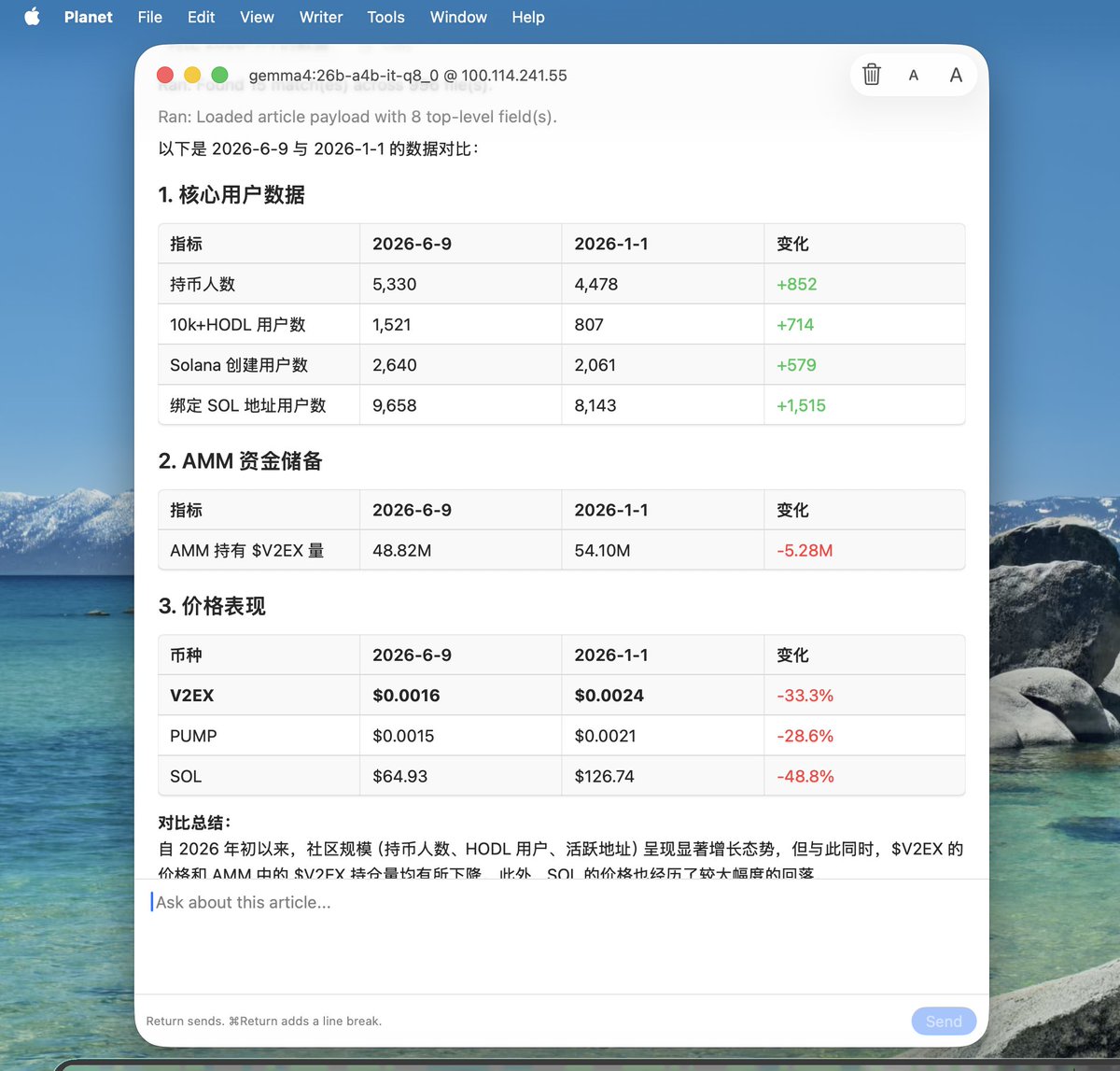Minimize the window with yellow button
This screenshot has height=1071, width=1120.
[192, 75]
